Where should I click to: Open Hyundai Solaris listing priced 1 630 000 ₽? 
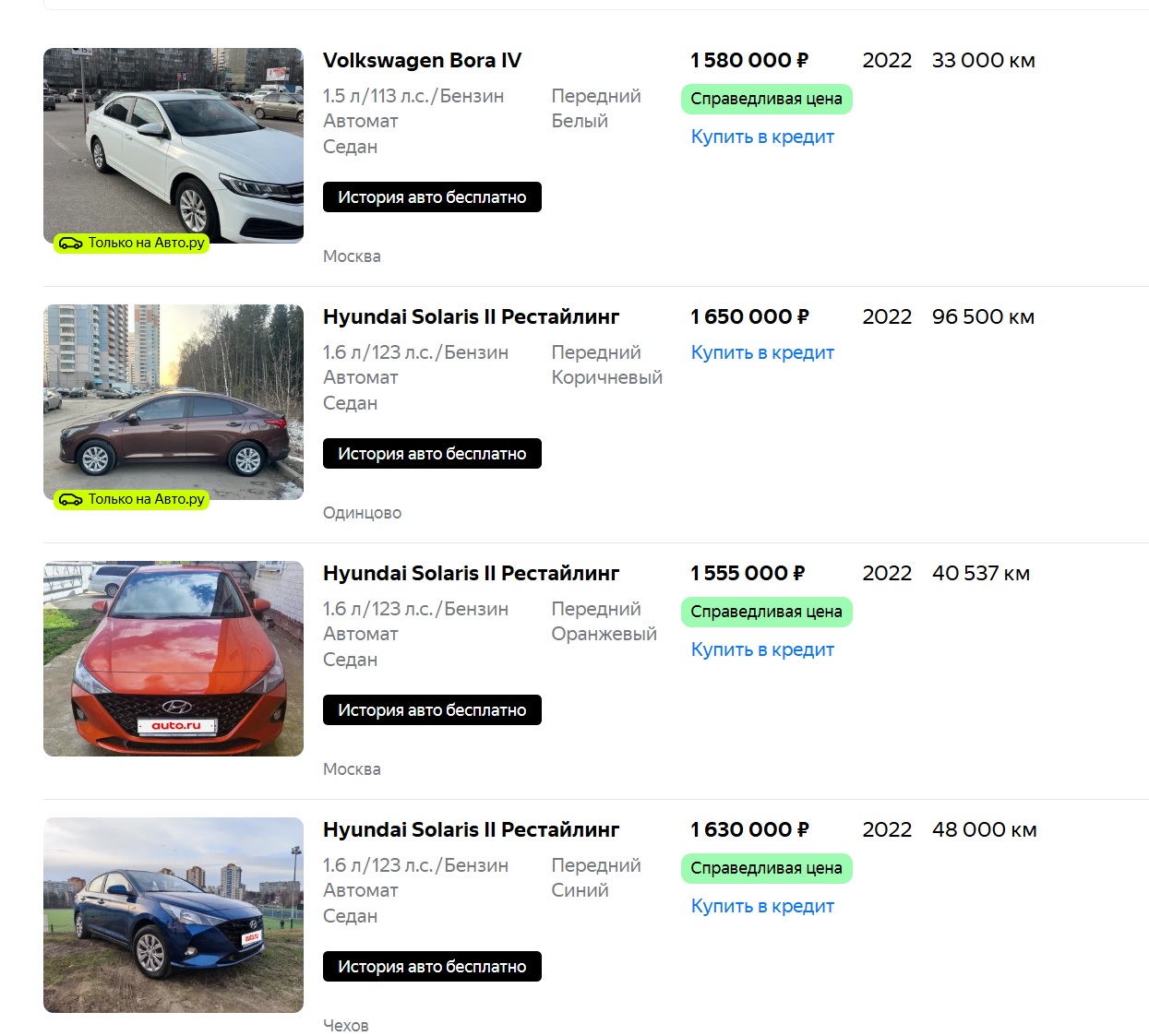[471, 830]
